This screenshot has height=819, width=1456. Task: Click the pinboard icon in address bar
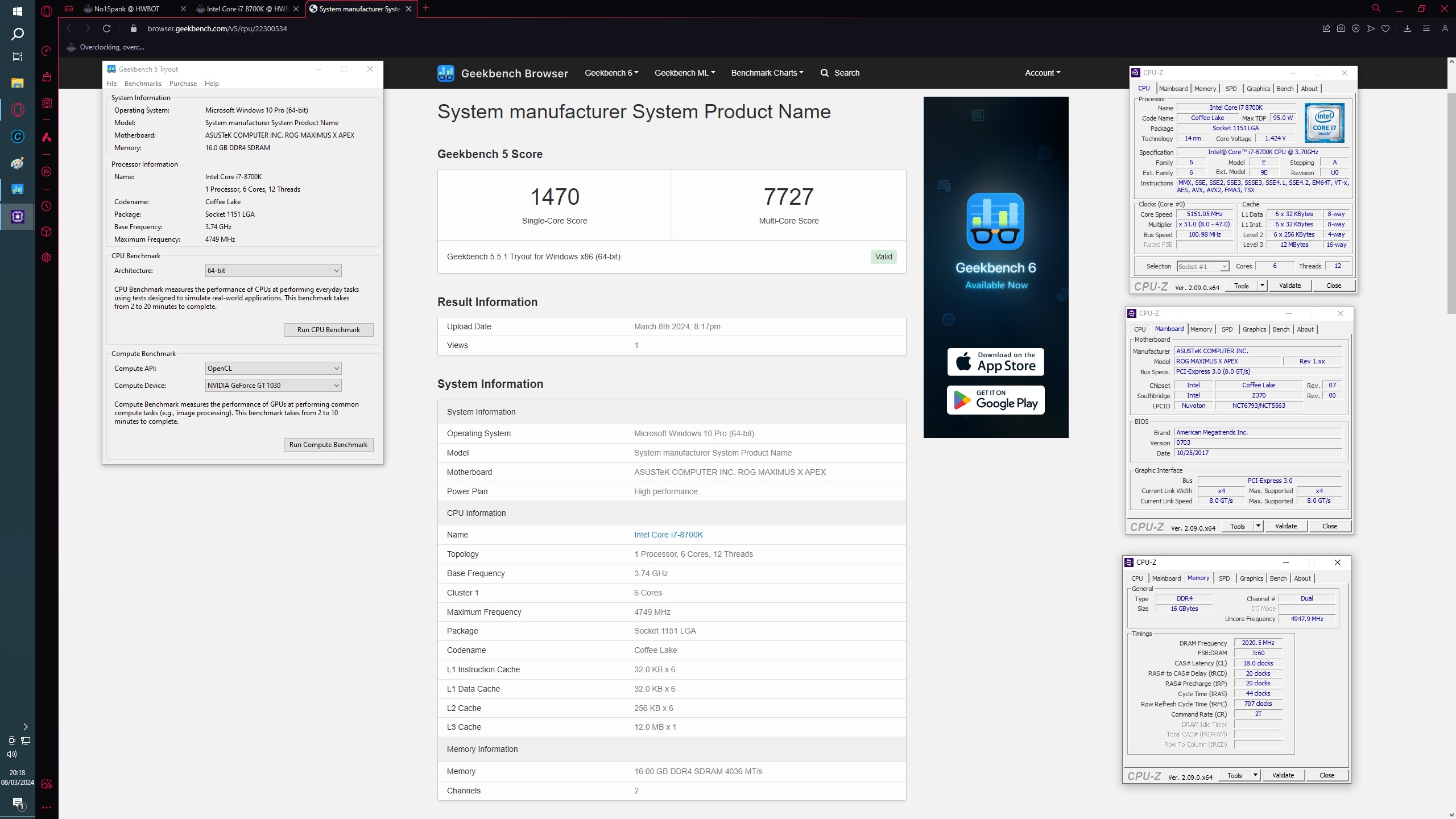point(1326,28)
